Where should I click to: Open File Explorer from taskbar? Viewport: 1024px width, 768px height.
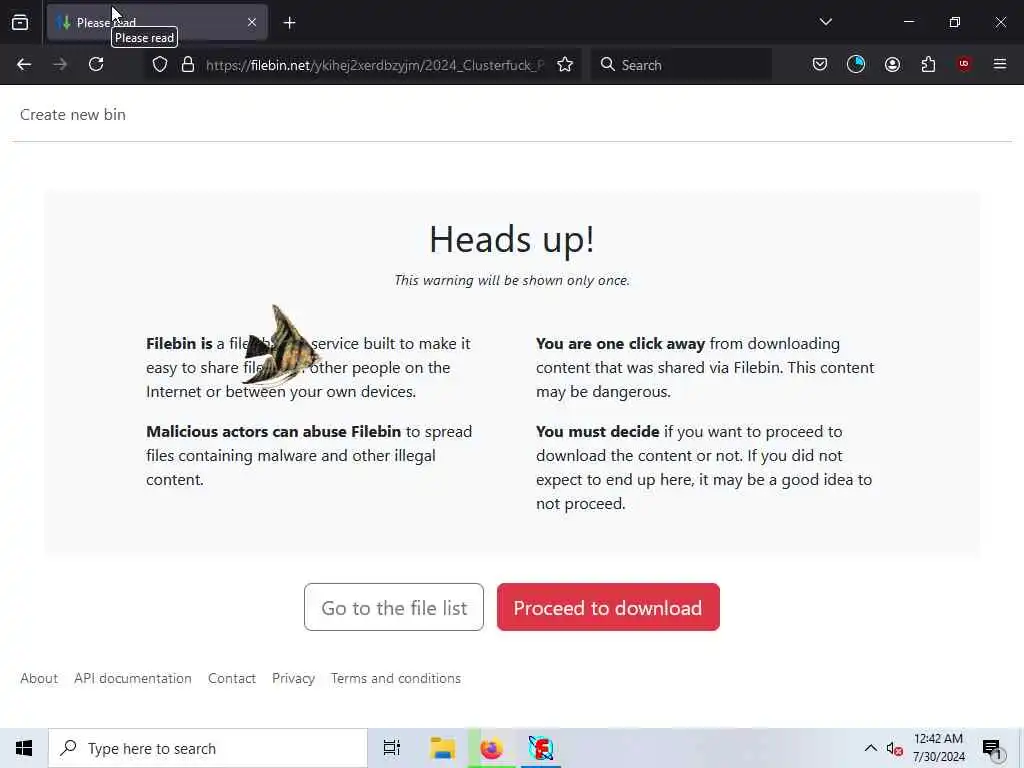point(442,748)
